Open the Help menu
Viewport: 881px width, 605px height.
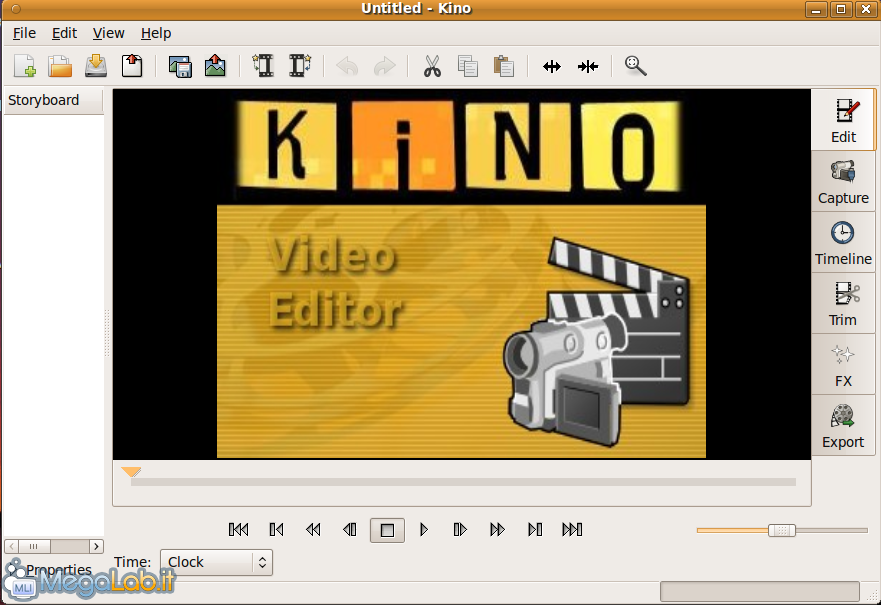tap(156, 33)
